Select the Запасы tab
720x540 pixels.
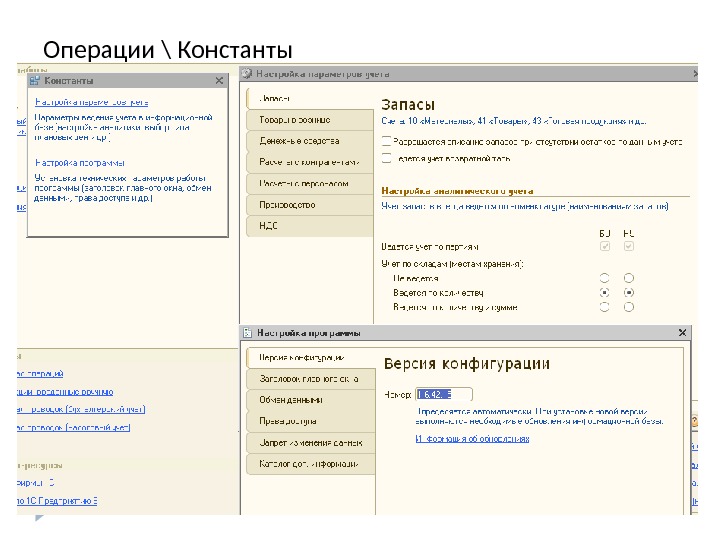click(x=310, y=99)
